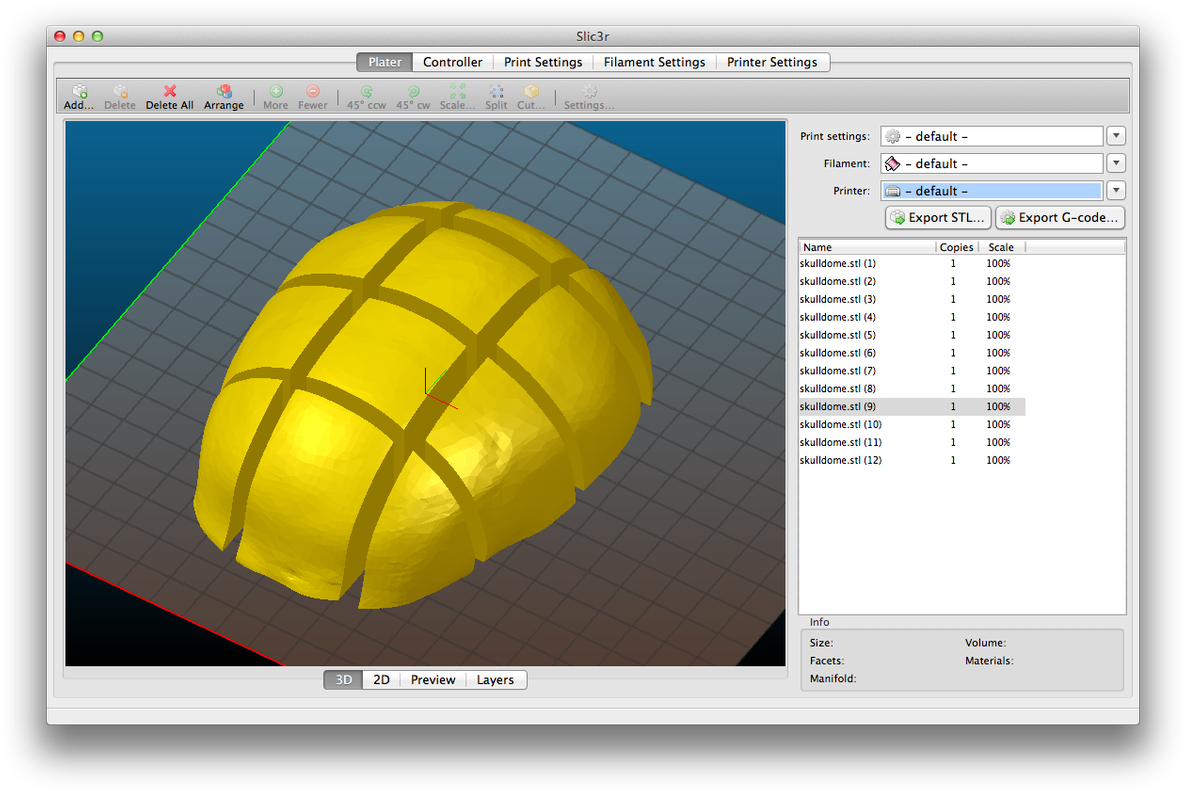Viewport: 1185px width, 791px height.
Task: Click the More copies icon
Action: [276, 92]
